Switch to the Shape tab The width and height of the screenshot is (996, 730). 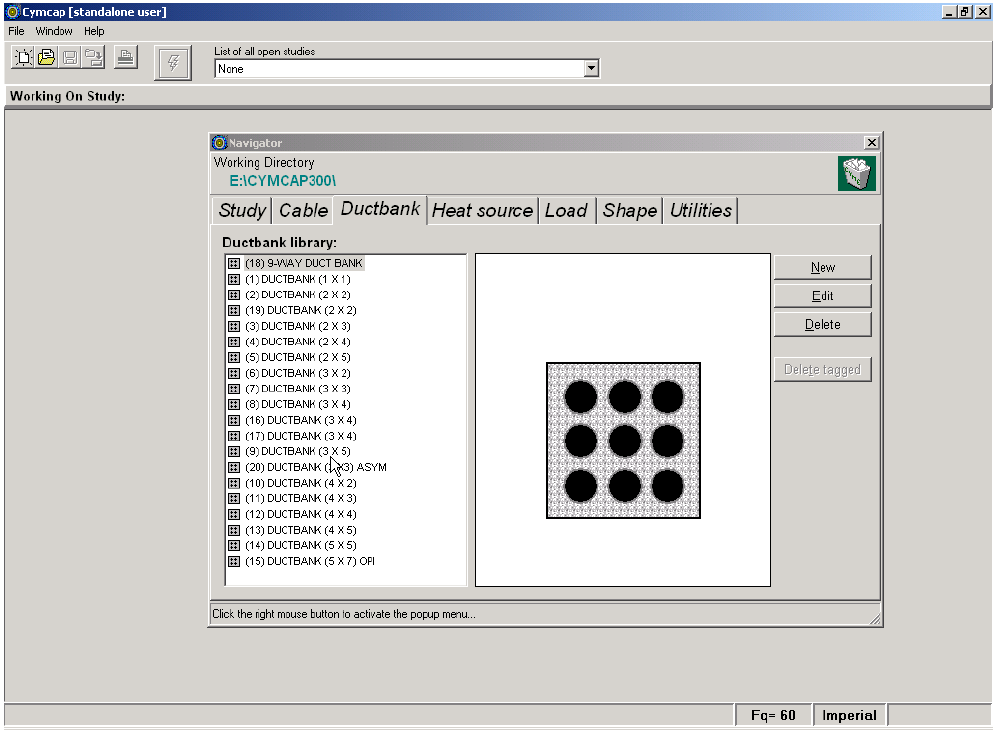click(x=629, y=210)
